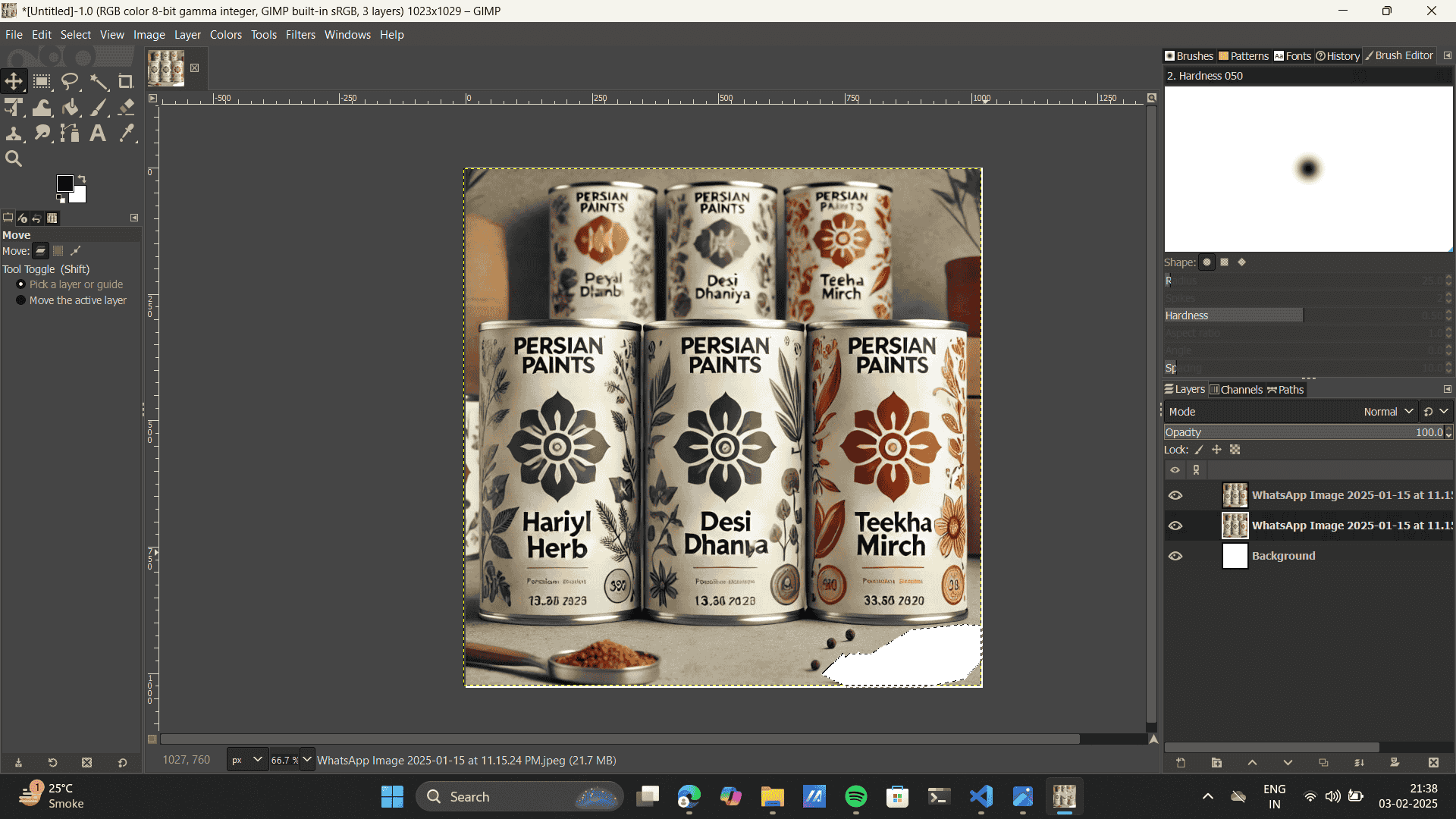
Task: Switch to the Channels tab
Action: (1236, 389)
